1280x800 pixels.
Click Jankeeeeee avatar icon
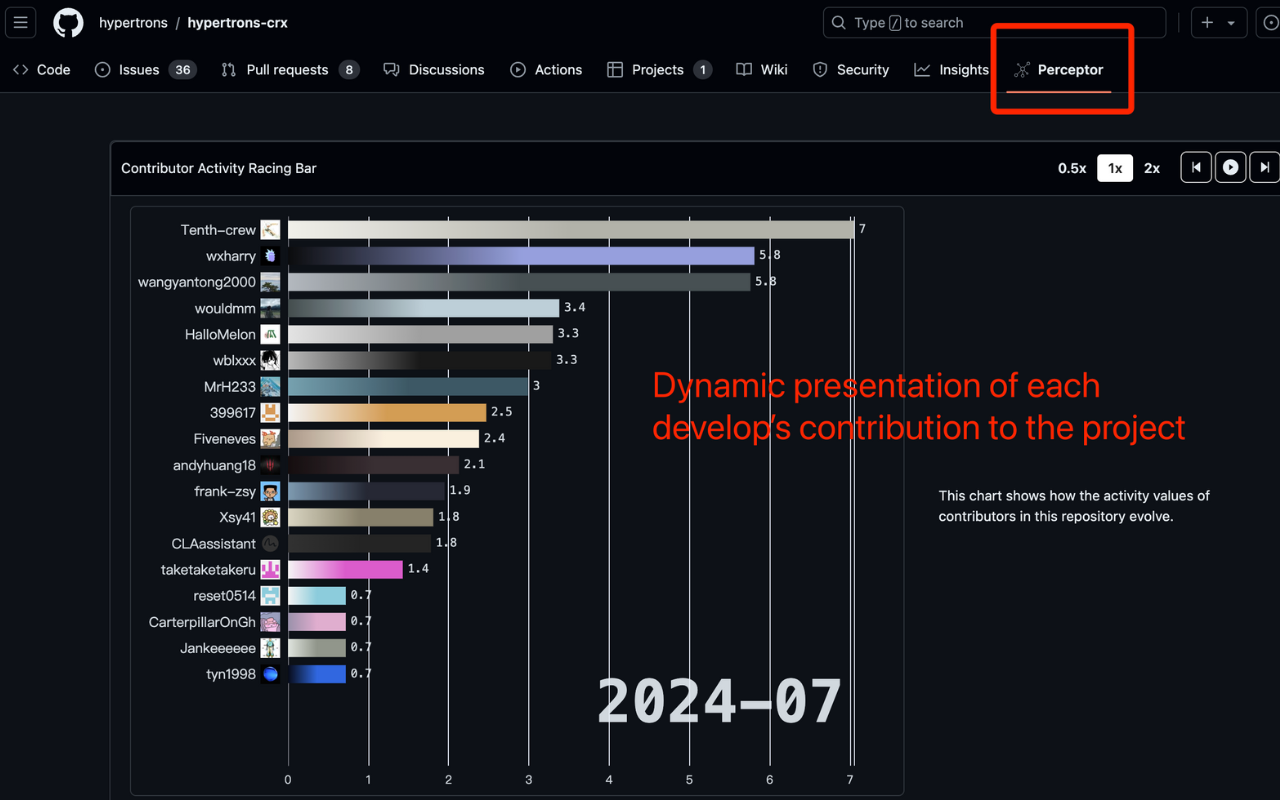[x=270, y=648]
